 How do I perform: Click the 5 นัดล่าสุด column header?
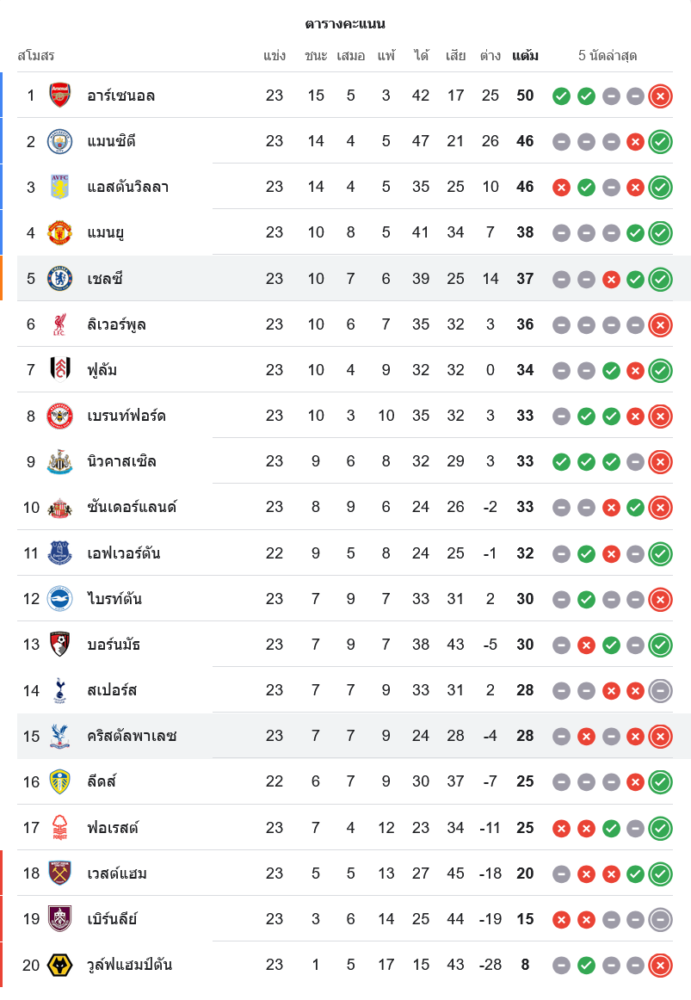point(608,56)
